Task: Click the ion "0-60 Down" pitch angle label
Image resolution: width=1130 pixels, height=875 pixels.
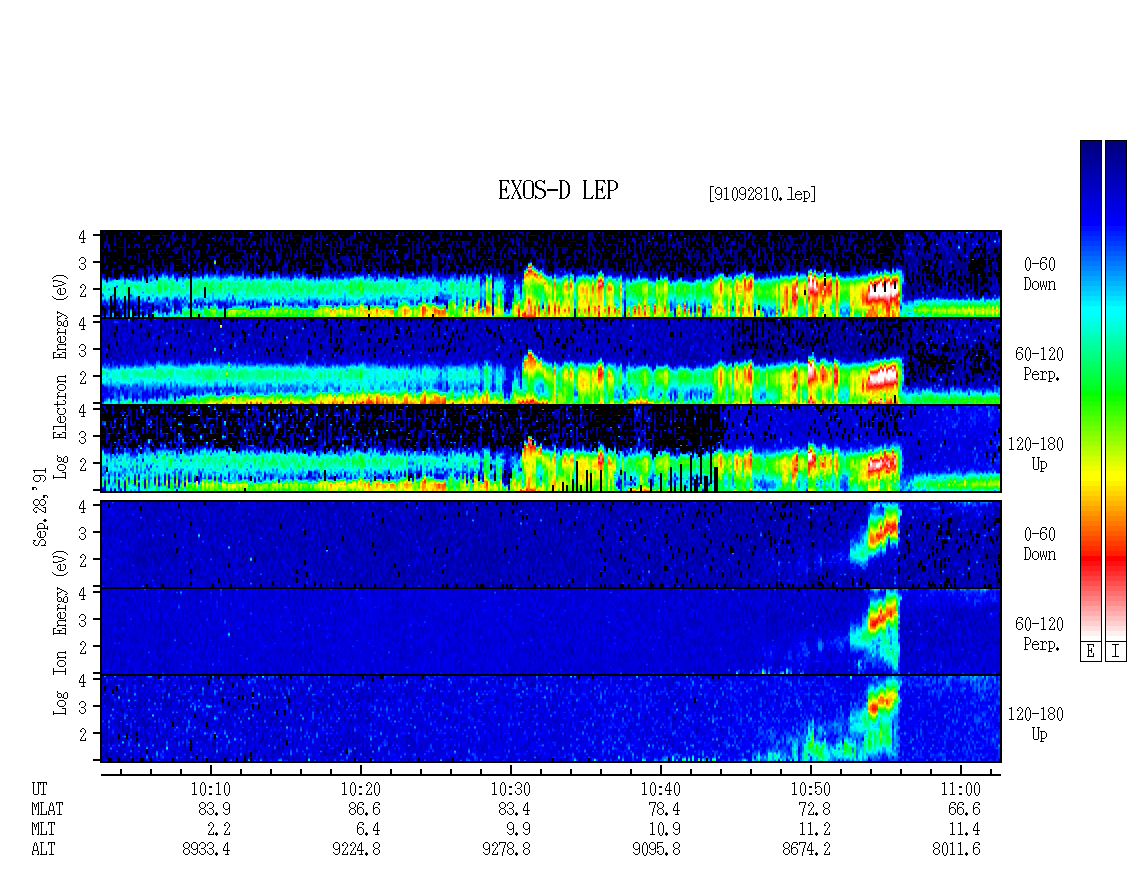Action: (x=1039, y=544)
